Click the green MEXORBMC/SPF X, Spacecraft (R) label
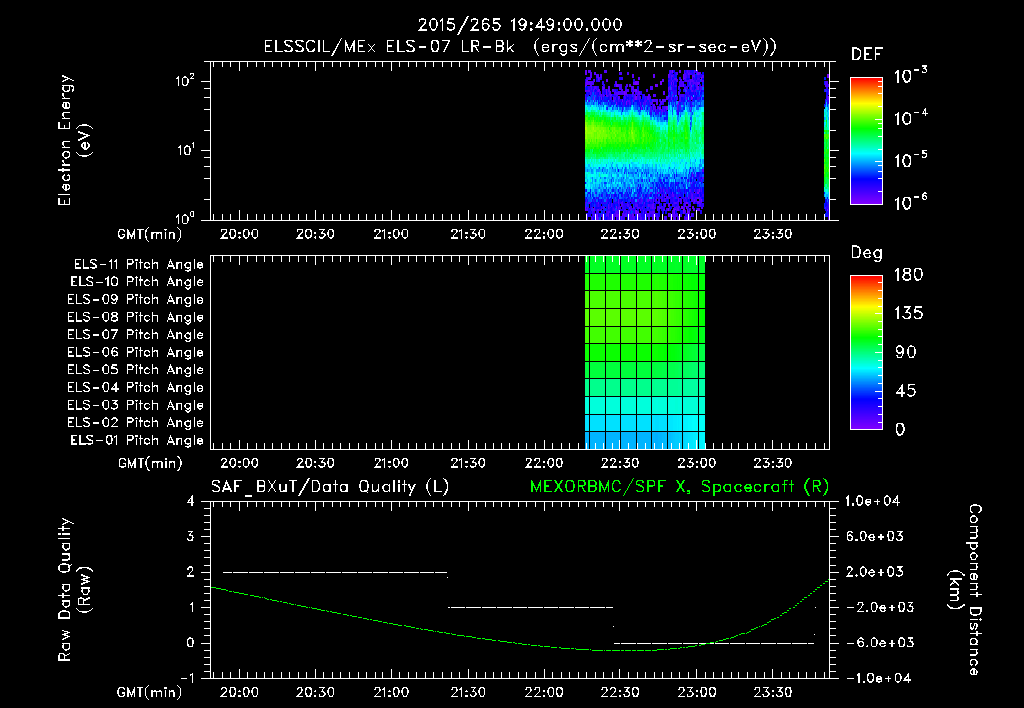The width and height of the screenshot is (1024, 708). pos(679,487)
